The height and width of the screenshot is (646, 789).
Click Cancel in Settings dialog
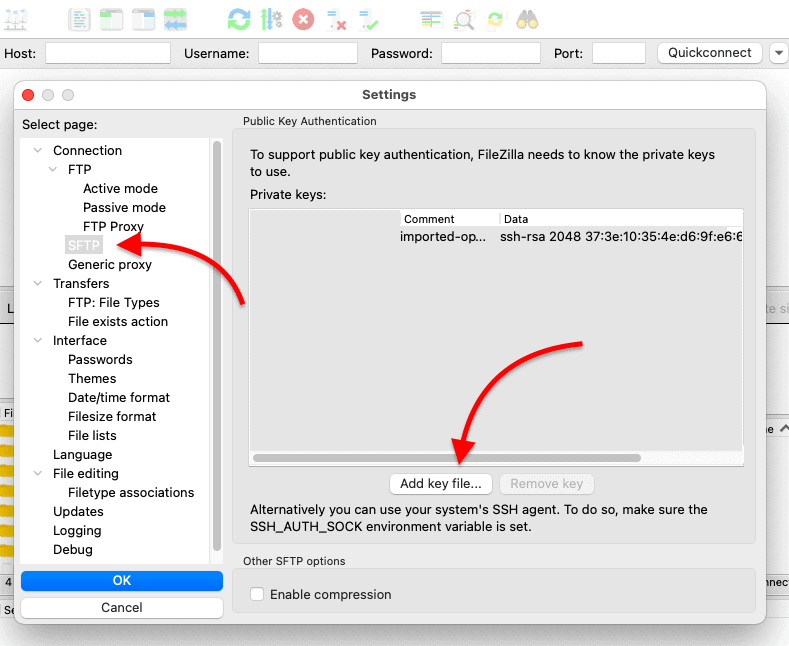click(122, 608)
